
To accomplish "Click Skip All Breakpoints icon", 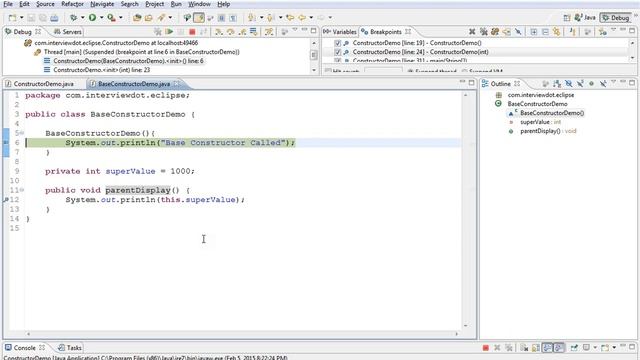I will (518, 31).
